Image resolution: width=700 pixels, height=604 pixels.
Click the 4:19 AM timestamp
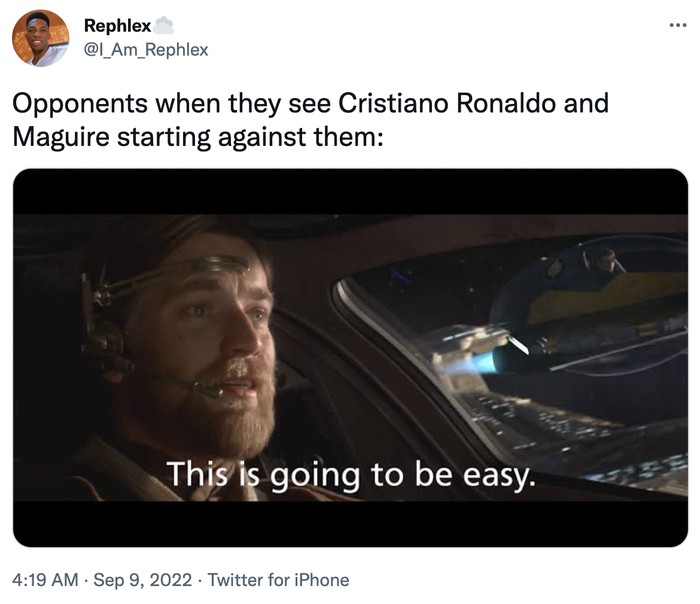point(45,580)
